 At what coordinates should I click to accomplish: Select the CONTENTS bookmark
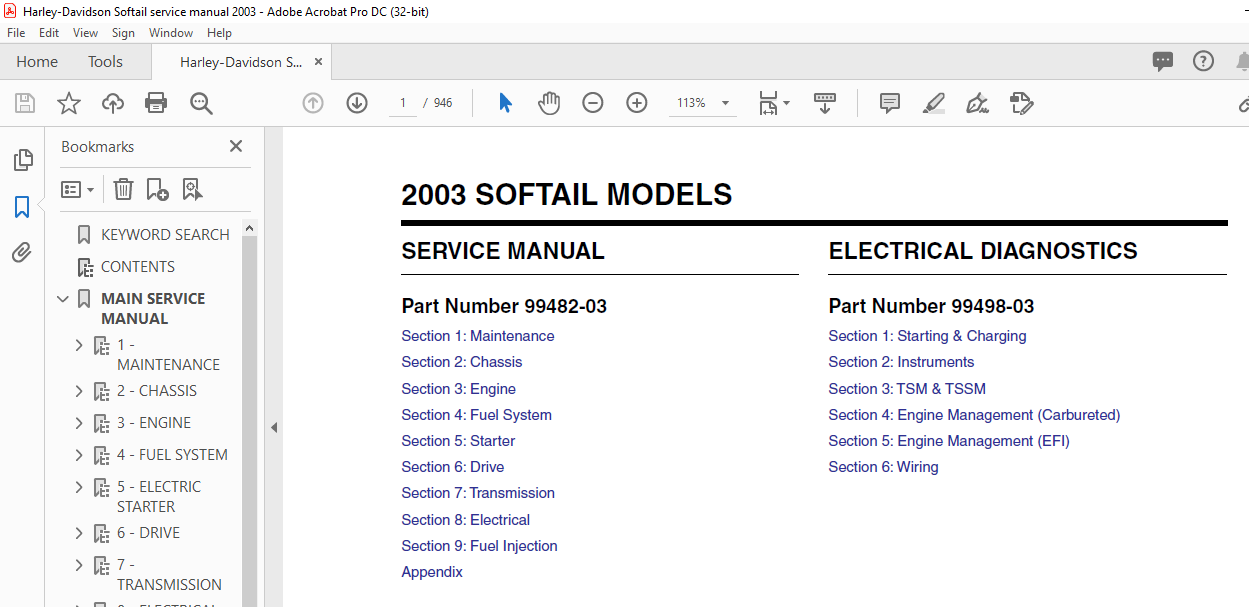tap(138, 267)
